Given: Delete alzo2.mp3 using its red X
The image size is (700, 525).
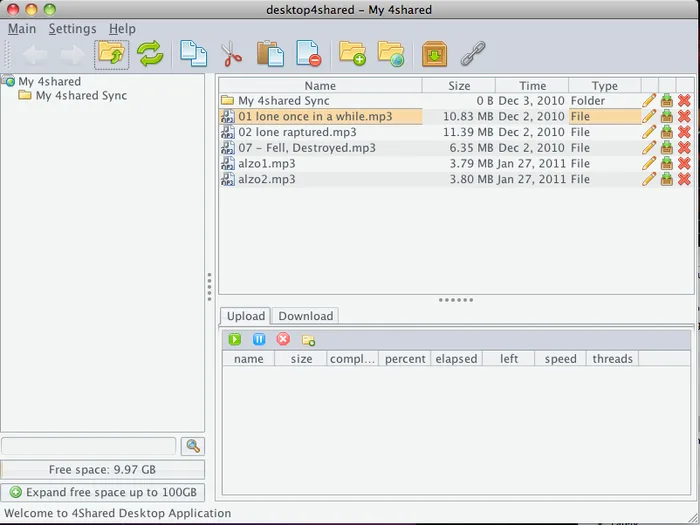Looking at the screenshot, I should tap(684, 179).
